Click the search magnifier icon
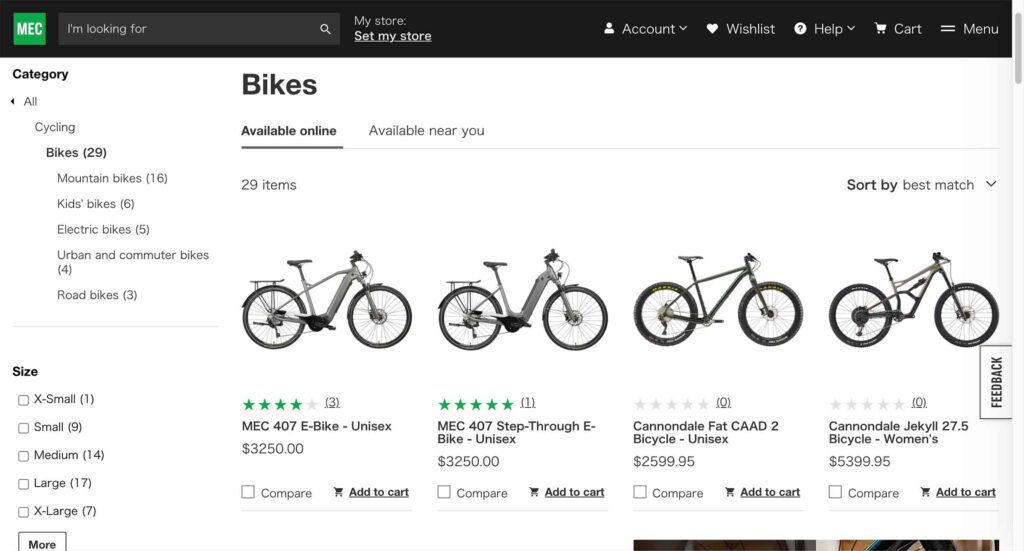 pyautogui.click(x=325, y=29)
